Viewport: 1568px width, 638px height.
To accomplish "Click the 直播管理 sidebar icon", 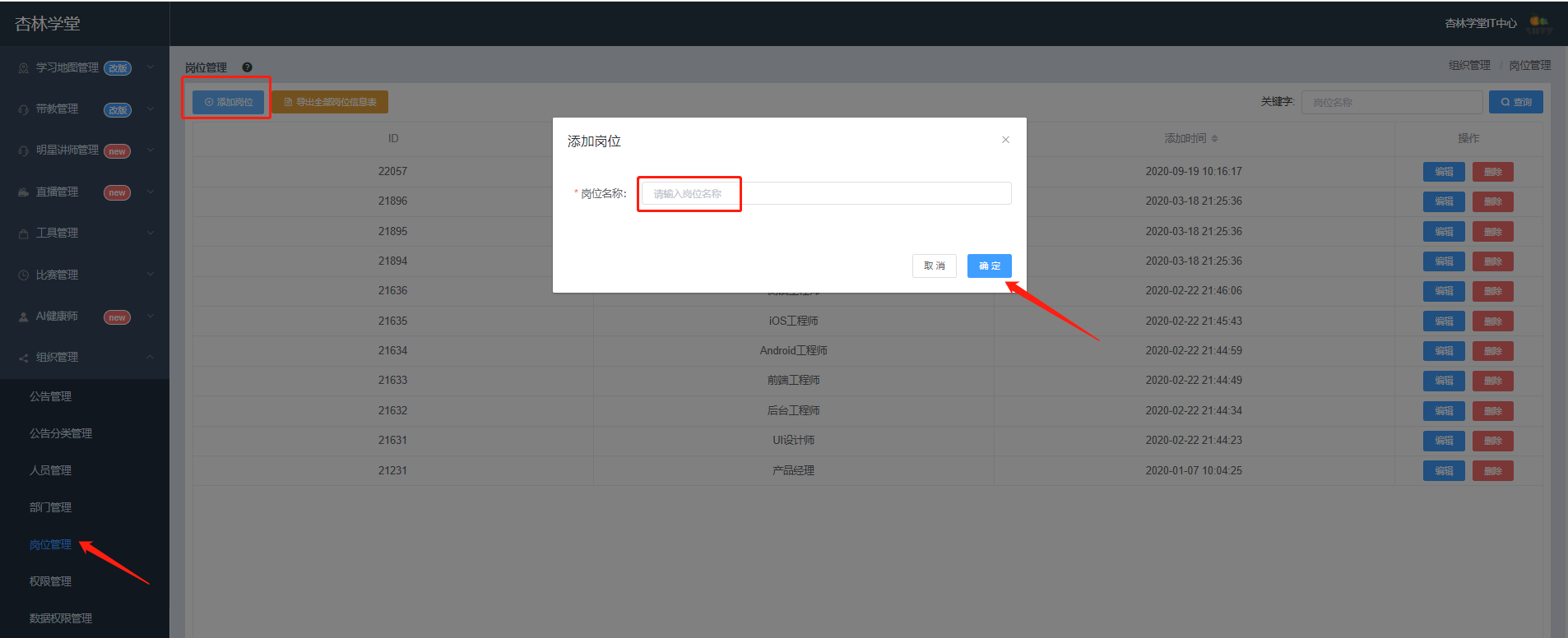I will coord(24,192).
